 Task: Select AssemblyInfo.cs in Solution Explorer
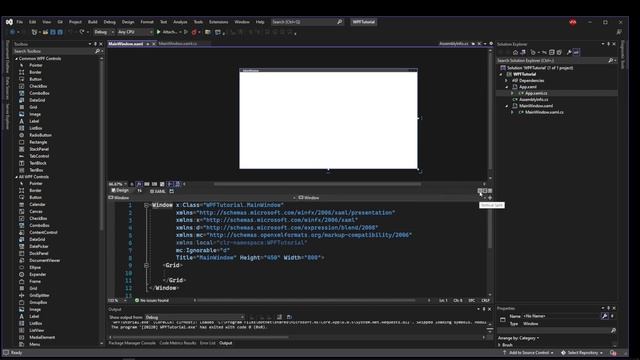click(x=533, y=100)
